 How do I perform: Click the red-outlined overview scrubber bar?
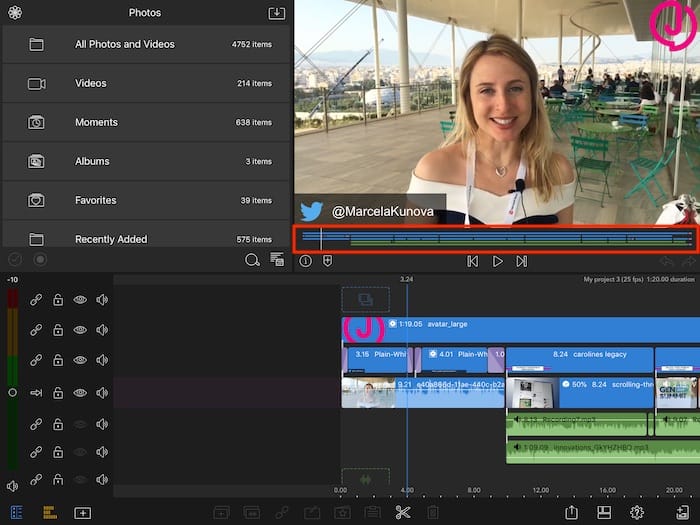(x=496, y=239)
